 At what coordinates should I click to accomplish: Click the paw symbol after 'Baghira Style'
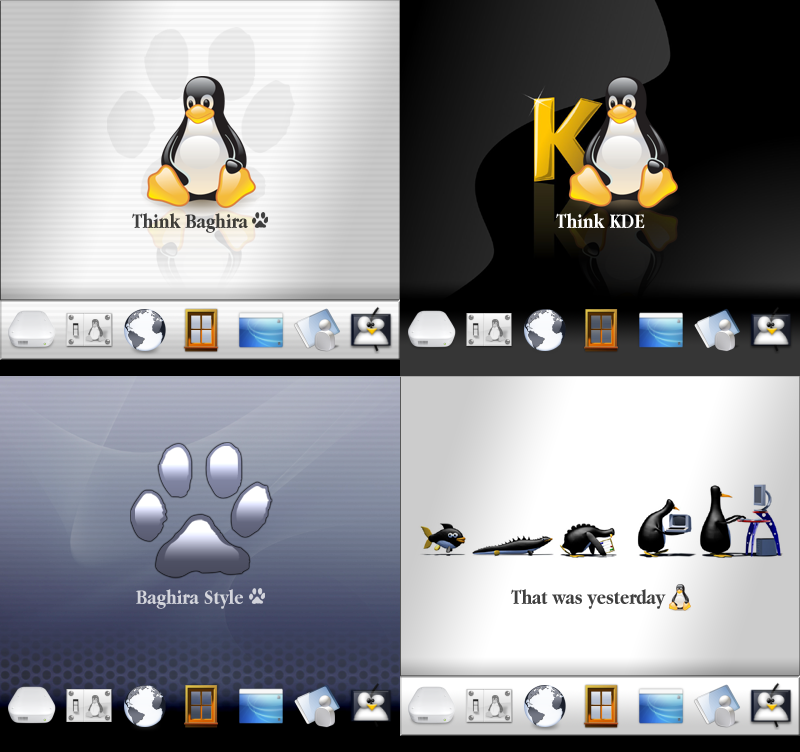[257, 596]
